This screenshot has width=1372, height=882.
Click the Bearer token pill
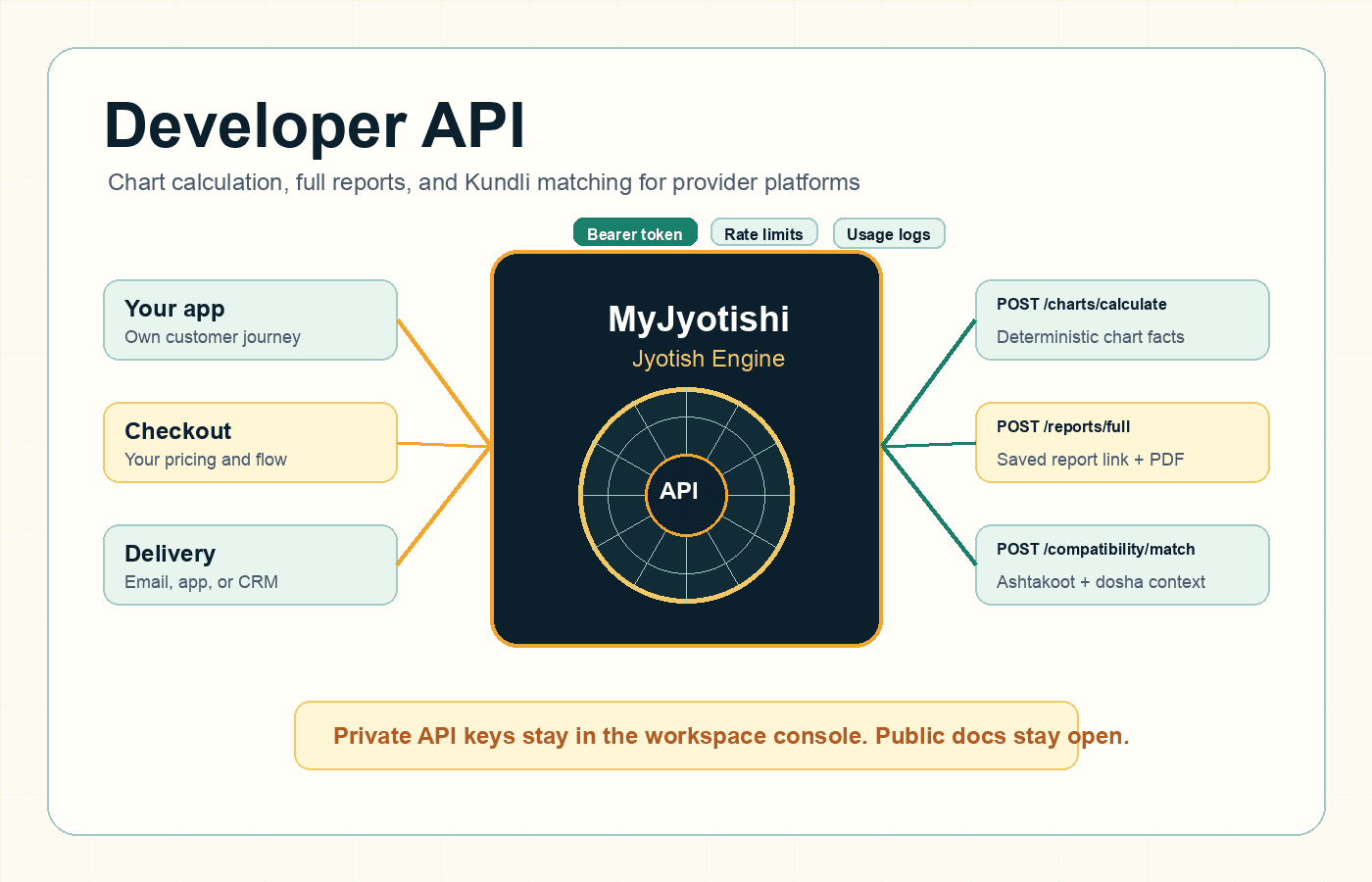(635, 233)
